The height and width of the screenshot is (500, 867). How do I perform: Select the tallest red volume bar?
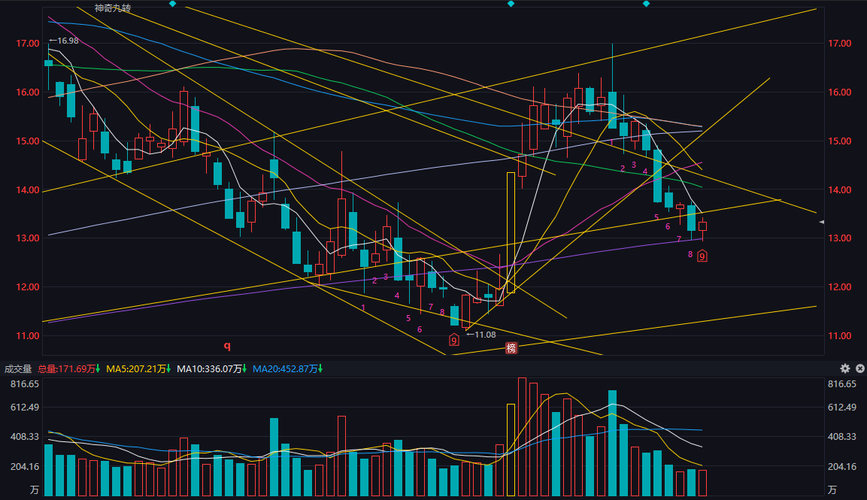click(x=522, y=436)
